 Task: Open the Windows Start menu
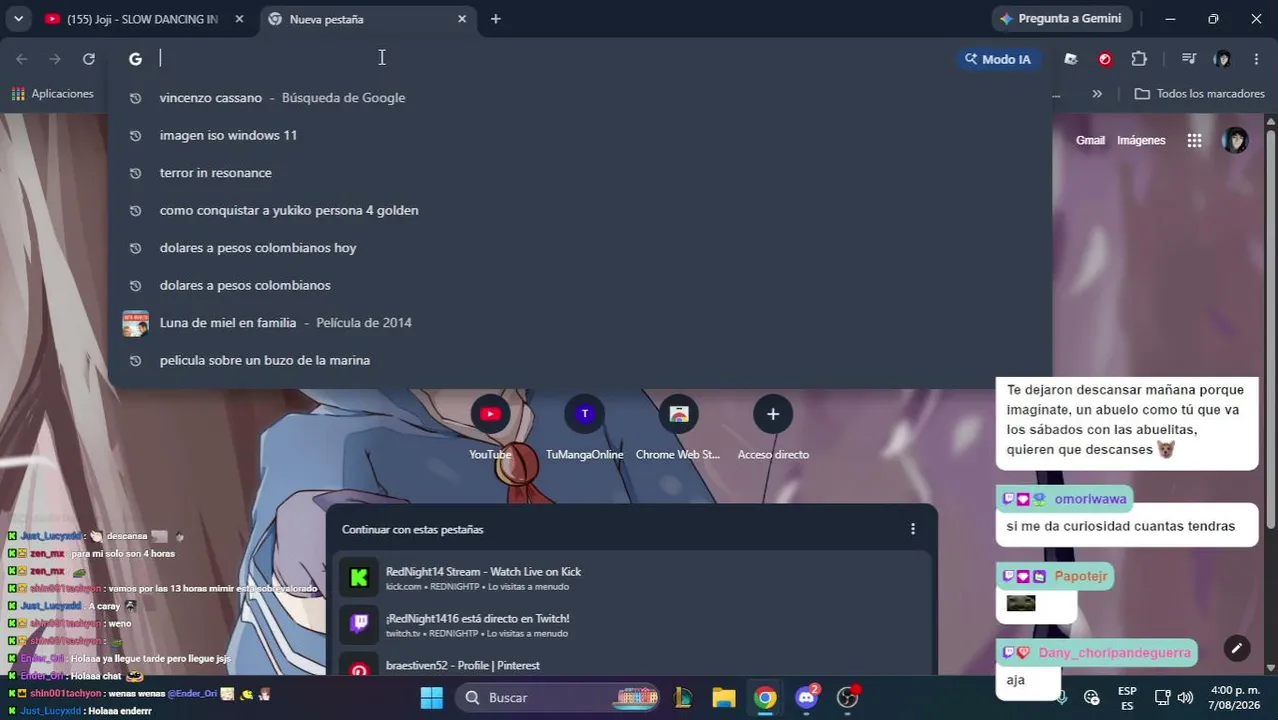coord(431,698)
